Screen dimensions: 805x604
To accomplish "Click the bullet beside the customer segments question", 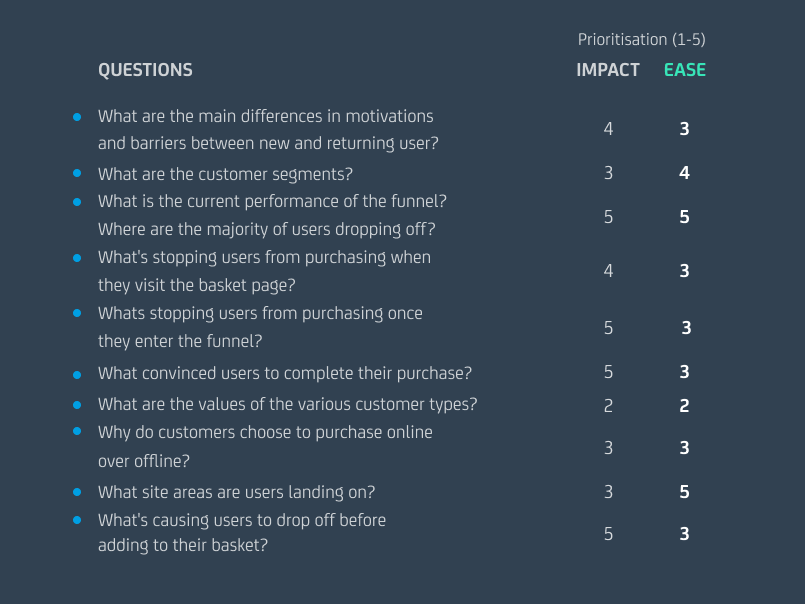I will click(x=77, y=173).
